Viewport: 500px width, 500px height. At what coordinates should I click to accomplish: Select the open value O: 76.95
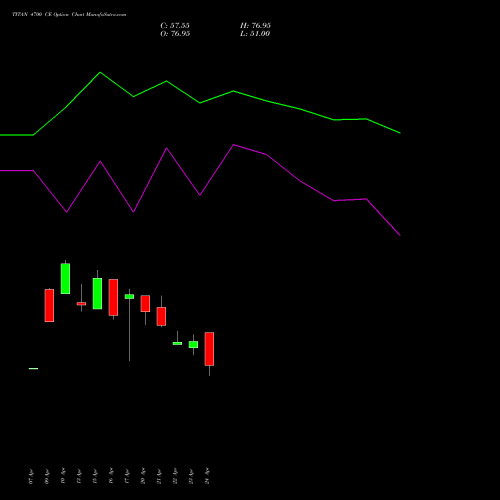tap(175, 34)
